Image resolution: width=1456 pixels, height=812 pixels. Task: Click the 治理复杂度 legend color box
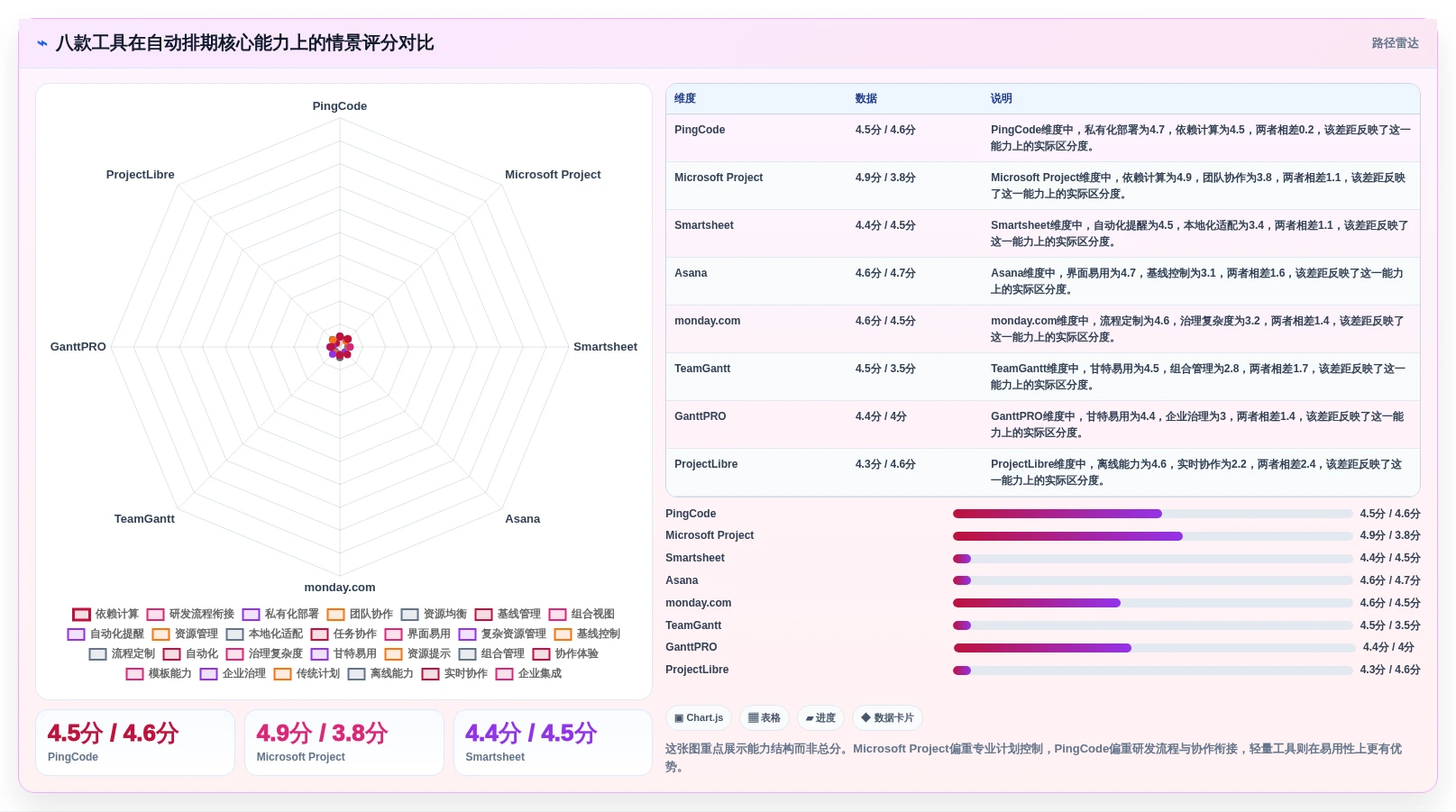tap(234, 653)
